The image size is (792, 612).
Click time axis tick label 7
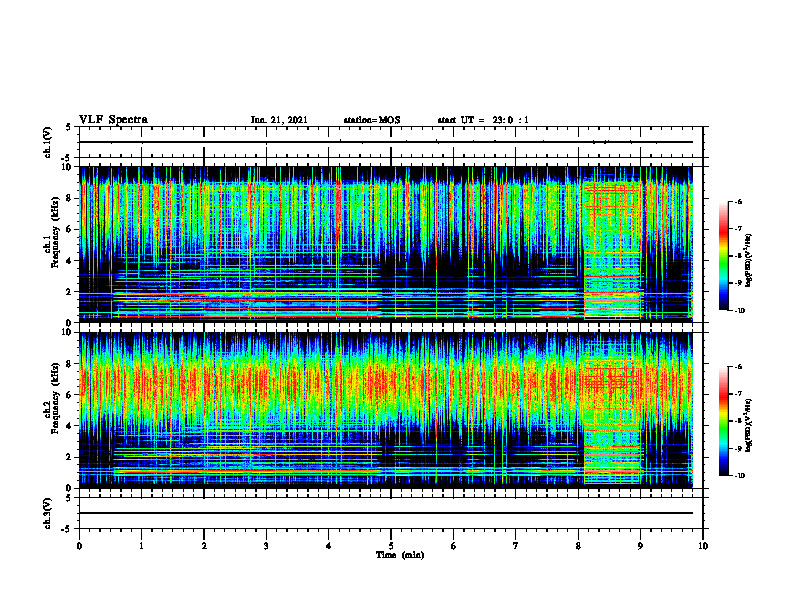click(516, 546)
